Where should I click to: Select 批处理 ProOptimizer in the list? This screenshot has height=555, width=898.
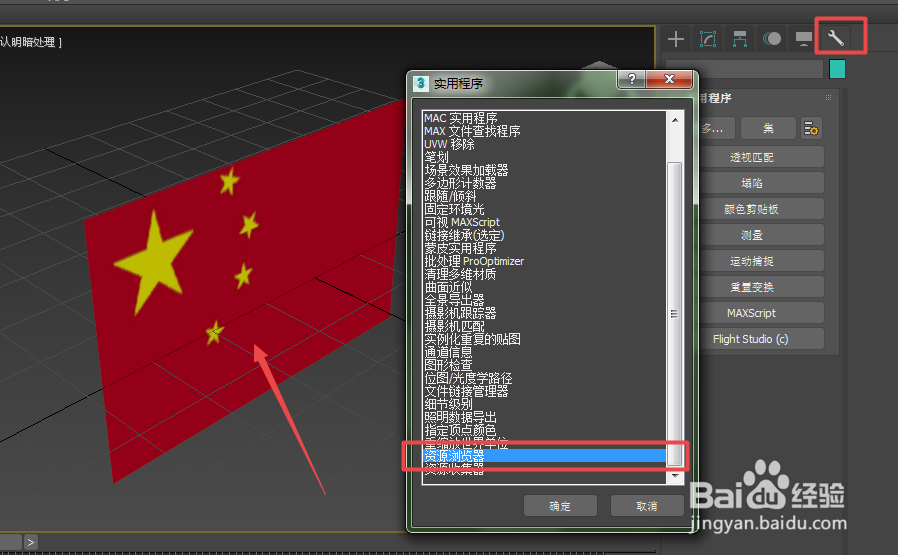(x=474, y=261)
